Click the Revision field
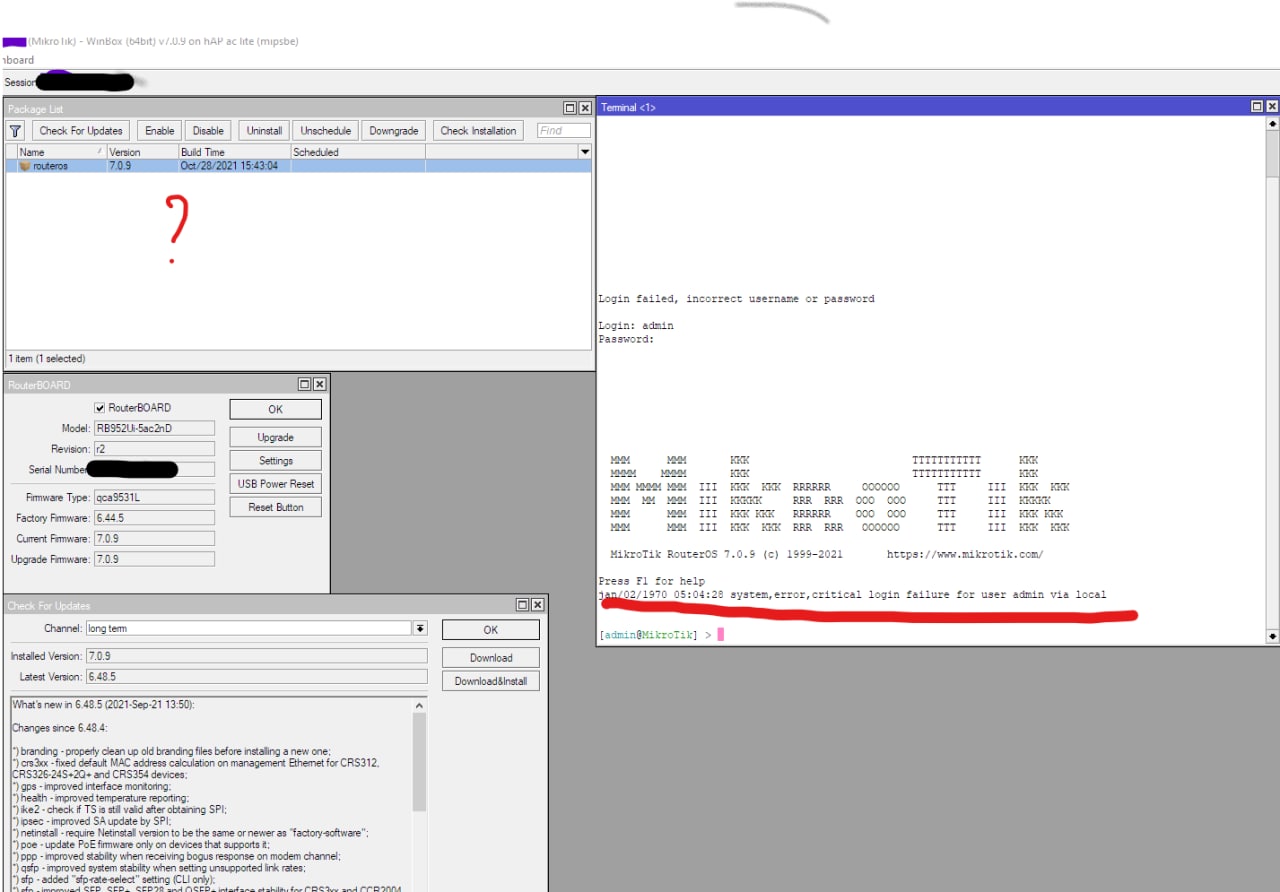The width and height of the screenshot is (1280, 892). click(154, 449)
